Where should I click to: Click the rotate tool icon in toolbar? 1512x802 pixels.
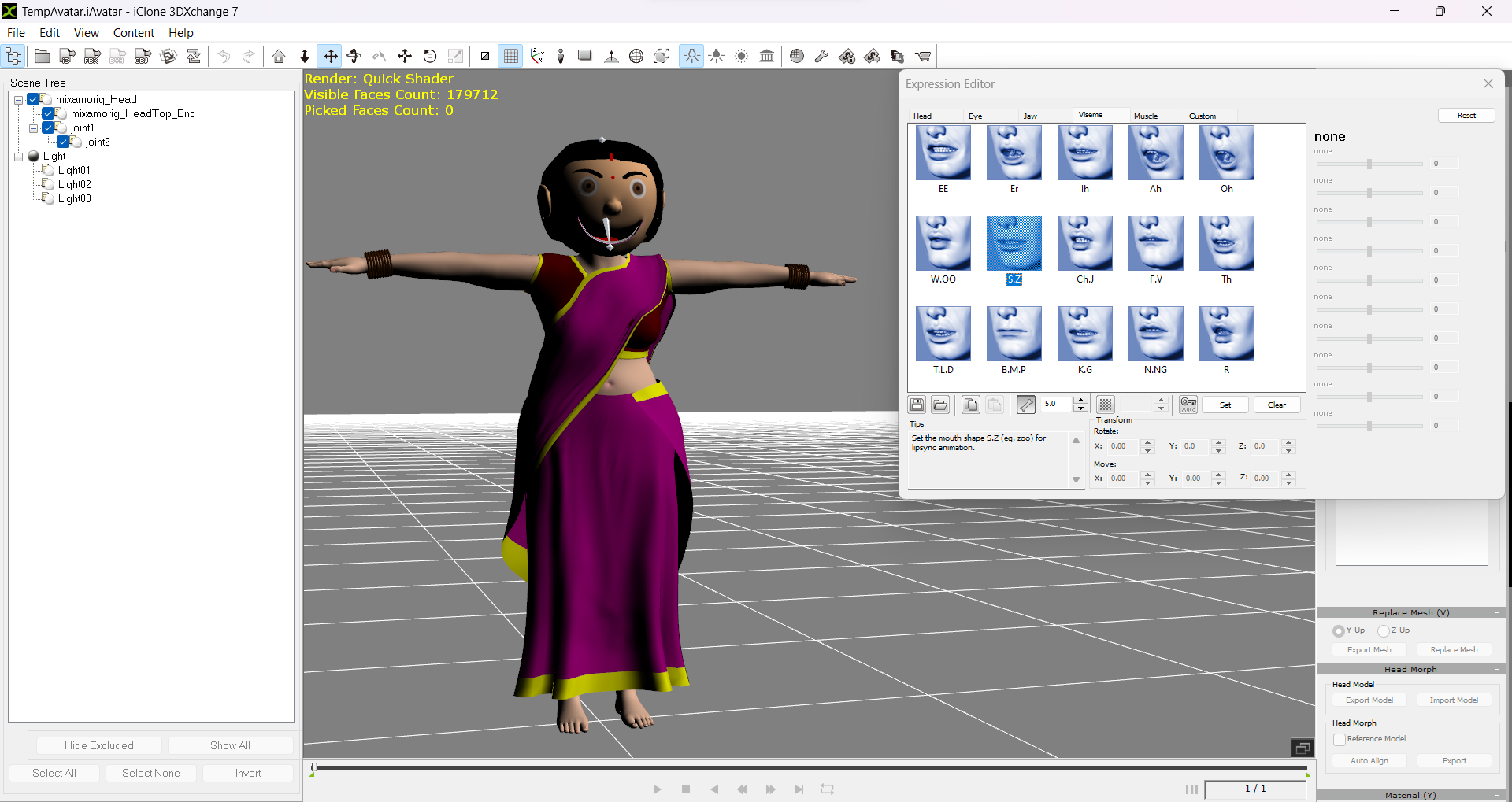point(430,56)
